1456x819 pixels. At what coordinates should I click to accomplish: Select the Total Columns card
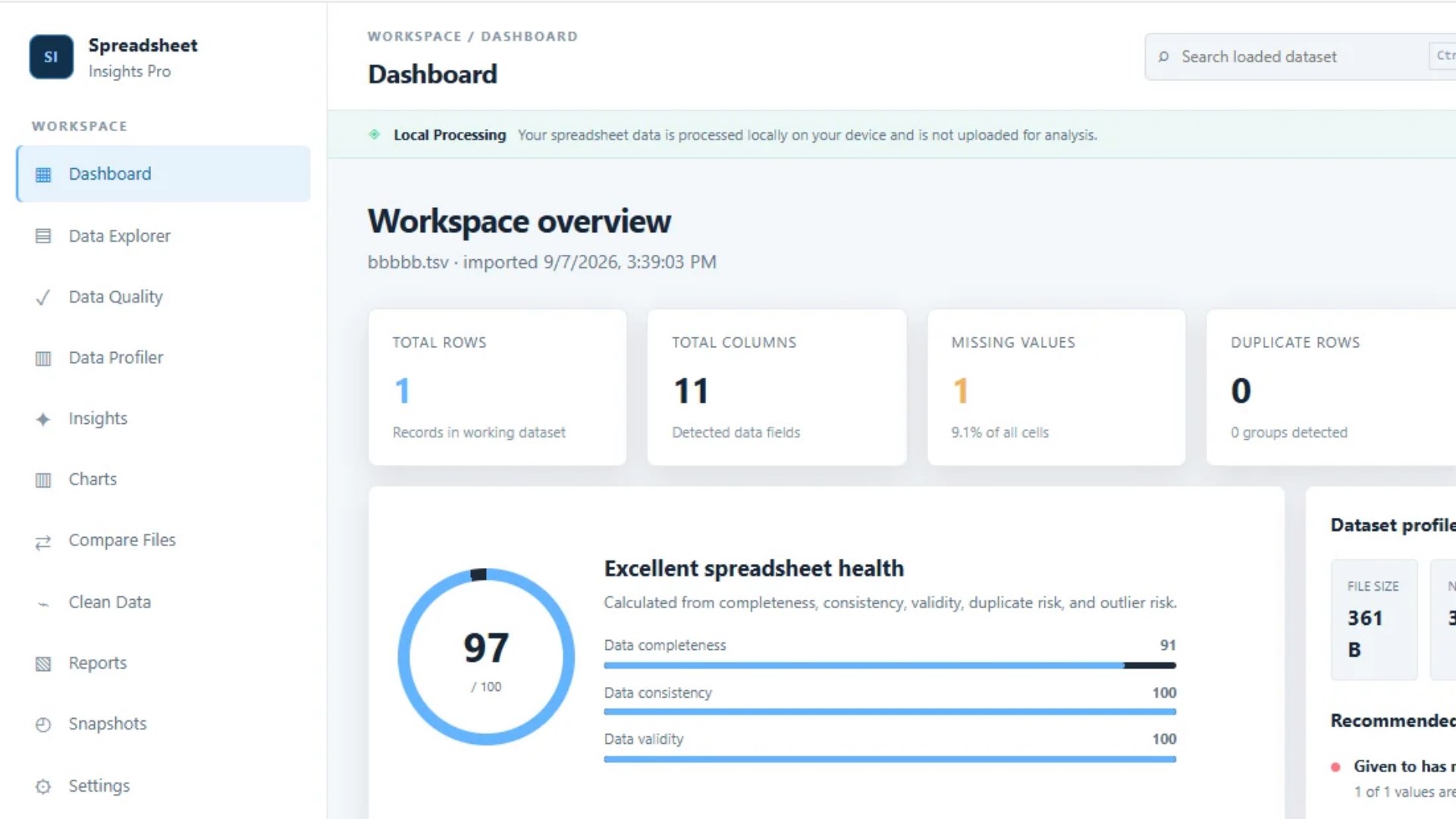pyautogui.click(x=777, y=387)
